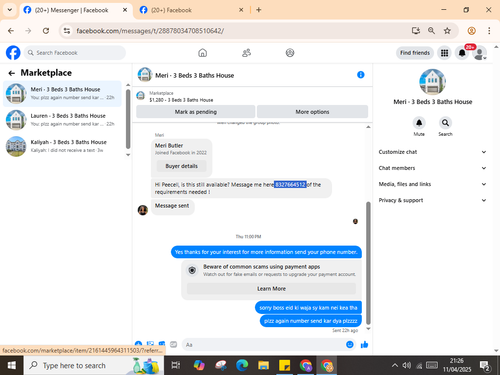Click Learn More about payment scams

tap(271, 289)
